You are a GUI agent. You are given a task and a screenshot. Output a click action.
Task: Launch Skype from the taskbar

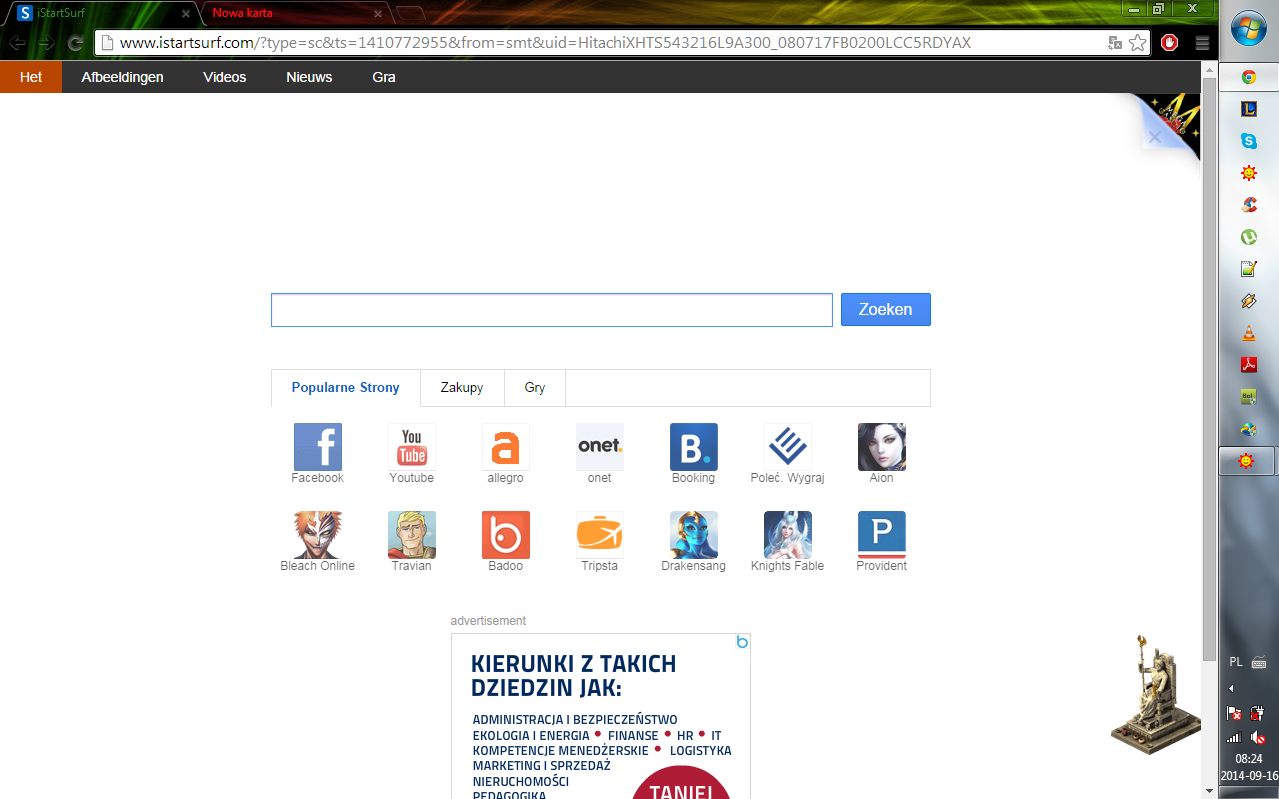coord(1248,141)
